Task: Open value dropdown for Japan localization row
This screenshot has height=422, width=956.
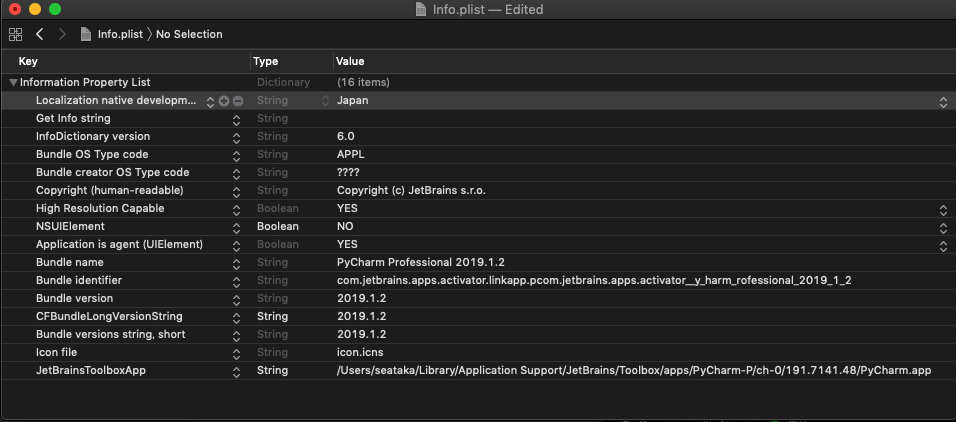Action: coord(943,102)
